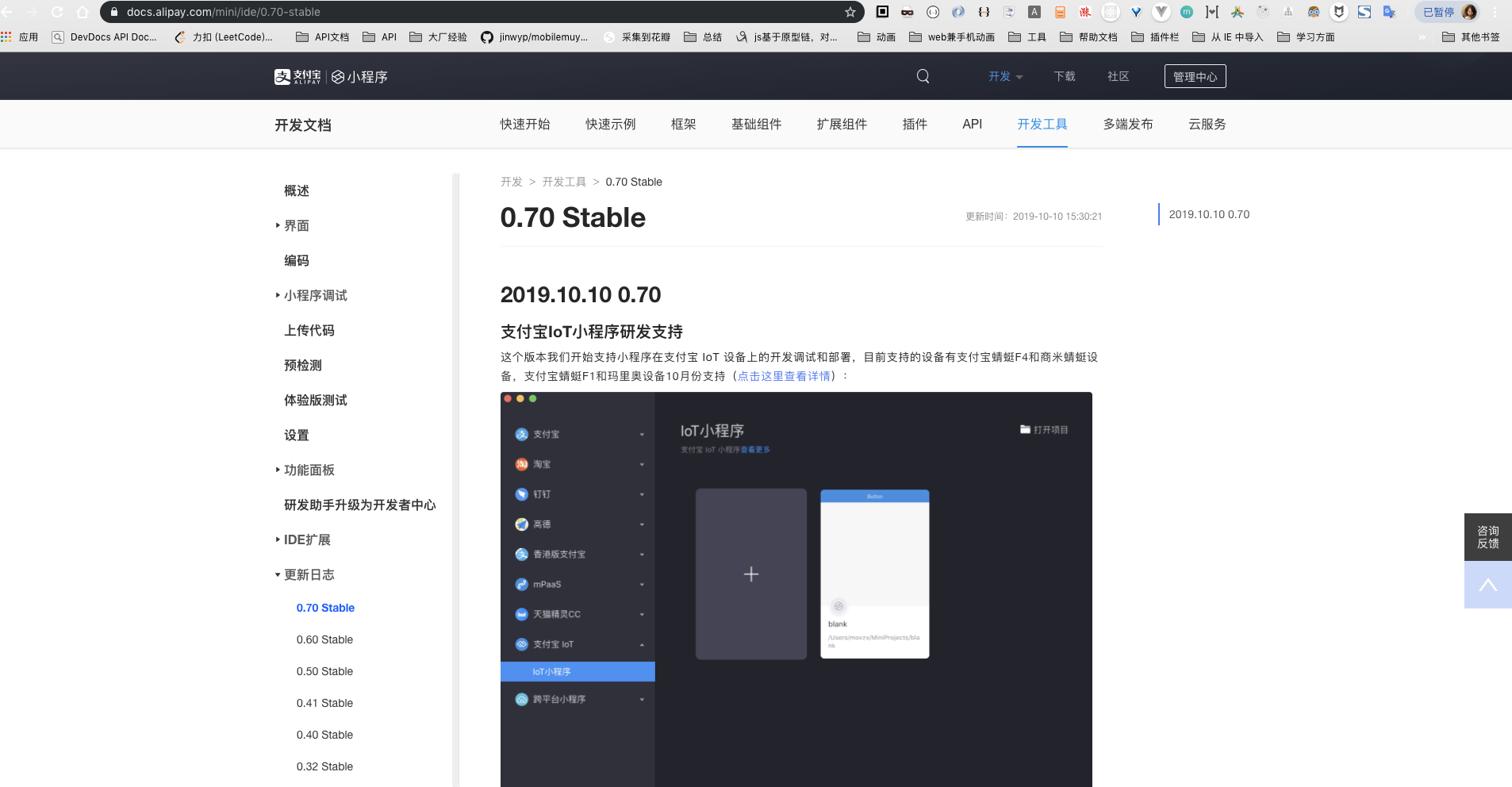1512x787 pixels.
Task: Open the 上传代码 sidebar item
Action: pyautogui.click(x=309, y=331)
